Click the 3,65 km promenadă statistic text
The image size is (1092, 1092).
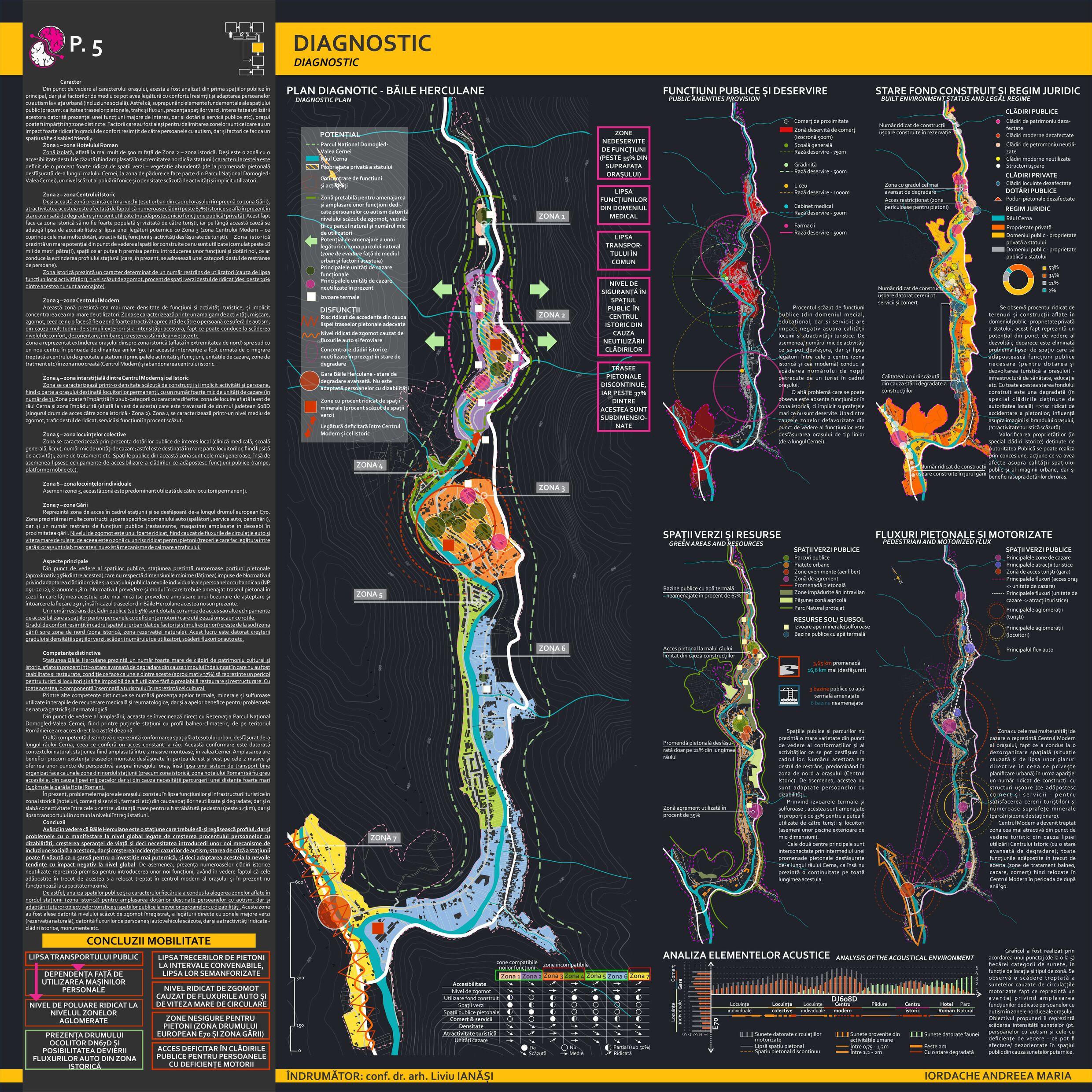[x=837, y=663]
